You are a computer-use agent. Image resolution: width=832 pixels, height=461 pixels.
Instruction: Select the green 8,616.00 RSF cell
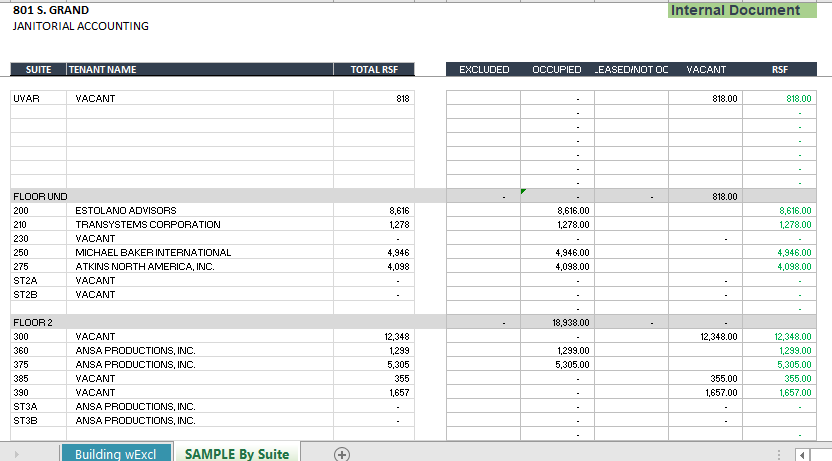tap(779, 211)
